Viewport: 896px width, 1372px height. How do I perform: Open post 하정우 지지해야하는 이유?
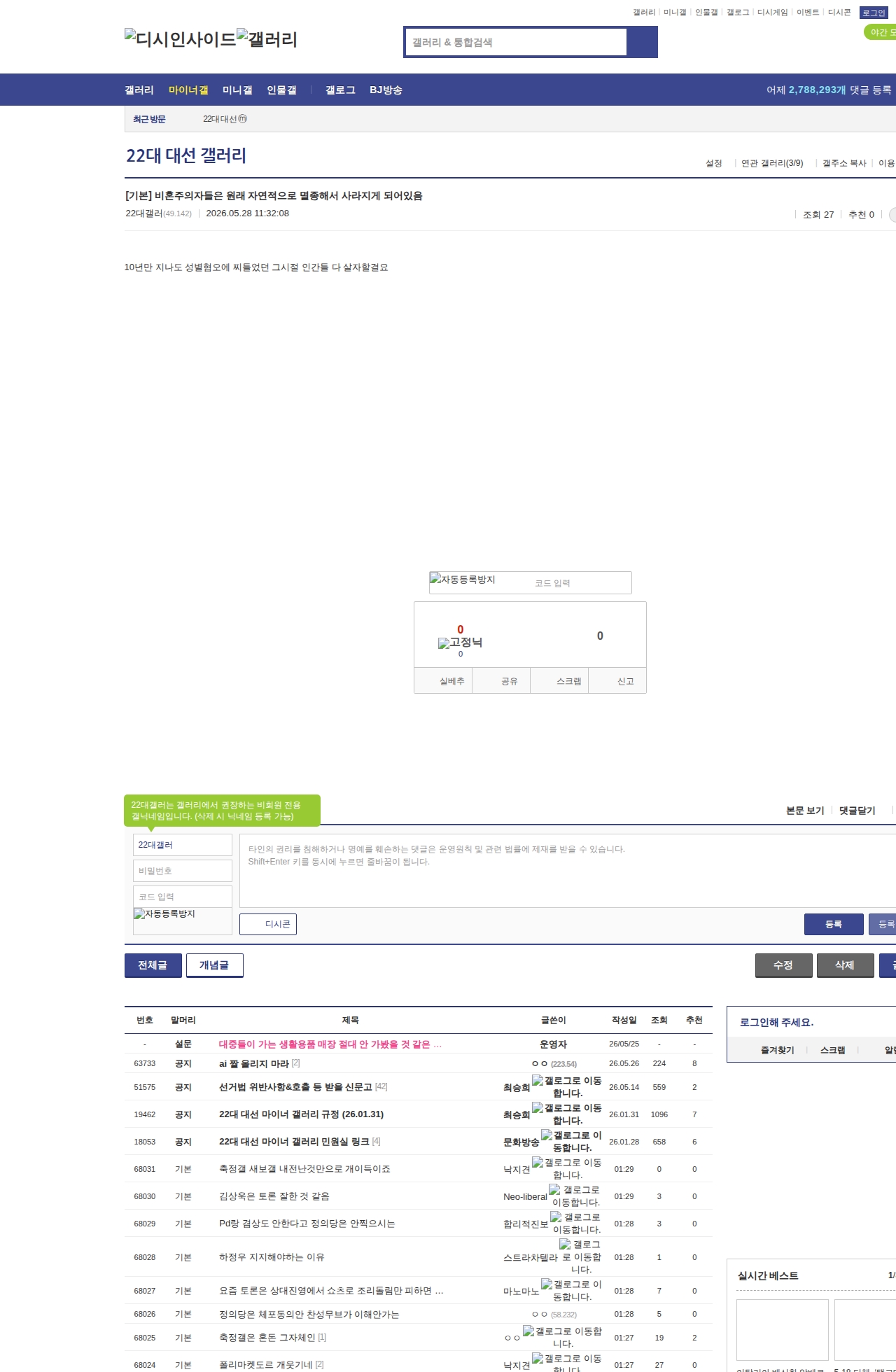point(272,1257)
